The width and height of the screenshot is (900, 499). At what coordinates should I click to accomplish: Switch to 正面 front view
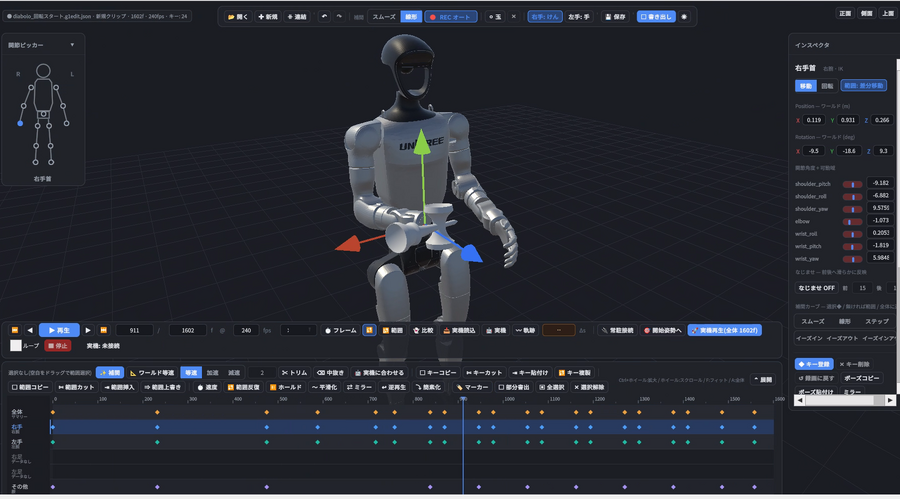click(845, 13)
